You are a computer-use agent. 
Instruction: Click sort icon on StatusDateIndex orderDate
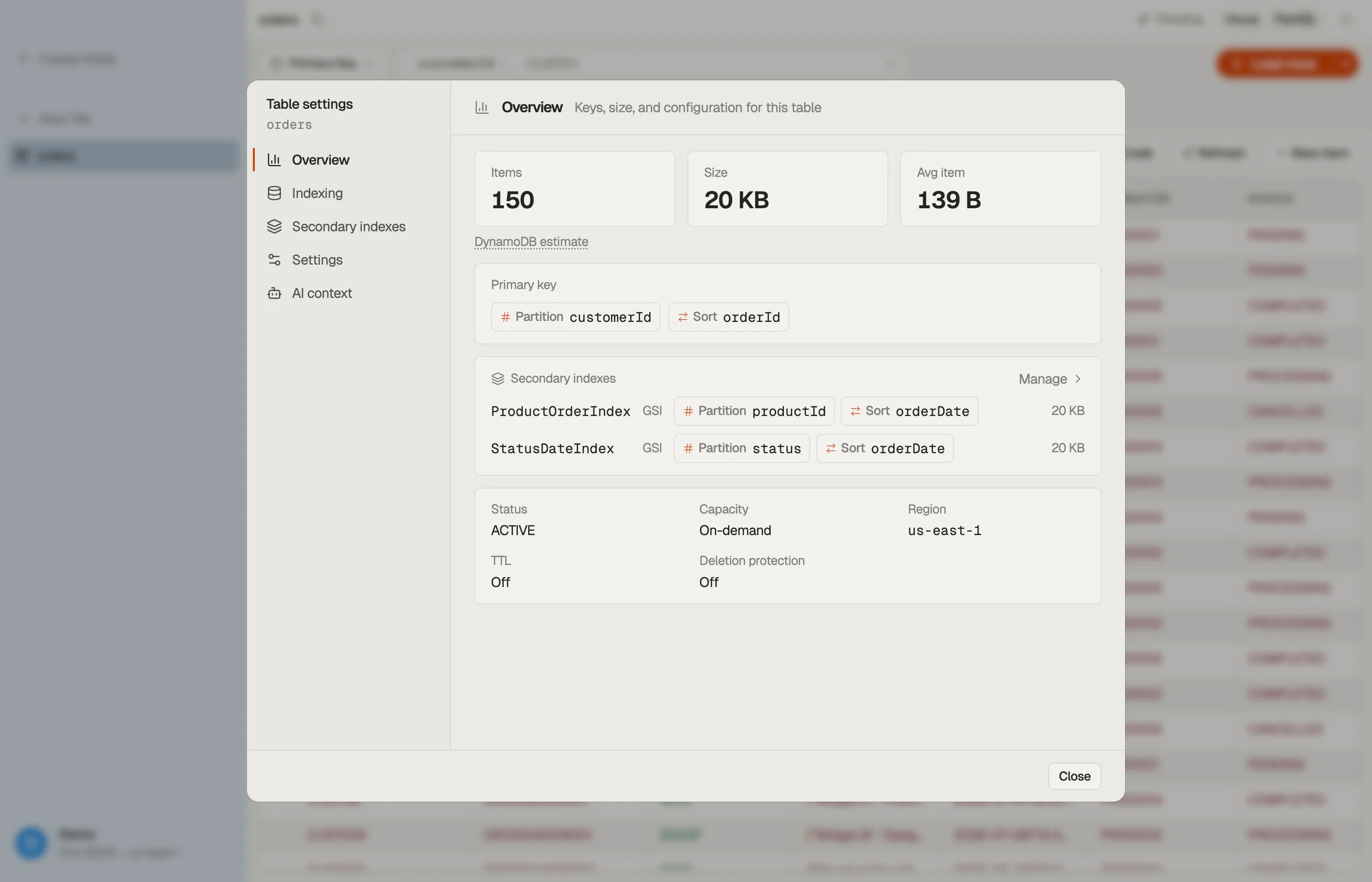tap(831, 448)
